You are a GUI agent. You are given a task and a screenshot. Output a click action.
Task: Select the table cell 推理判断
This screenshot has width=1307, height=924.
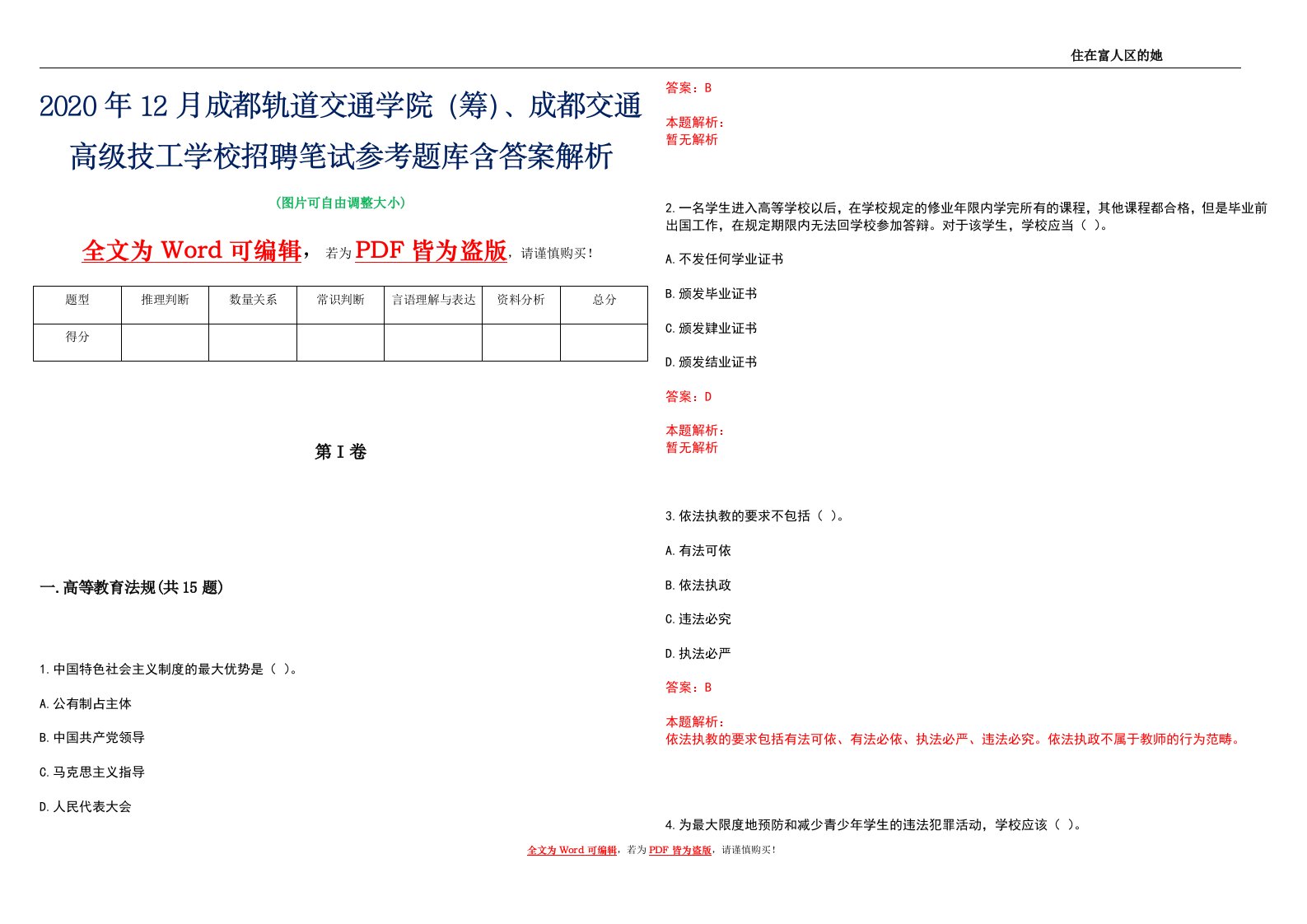[165, 305]
